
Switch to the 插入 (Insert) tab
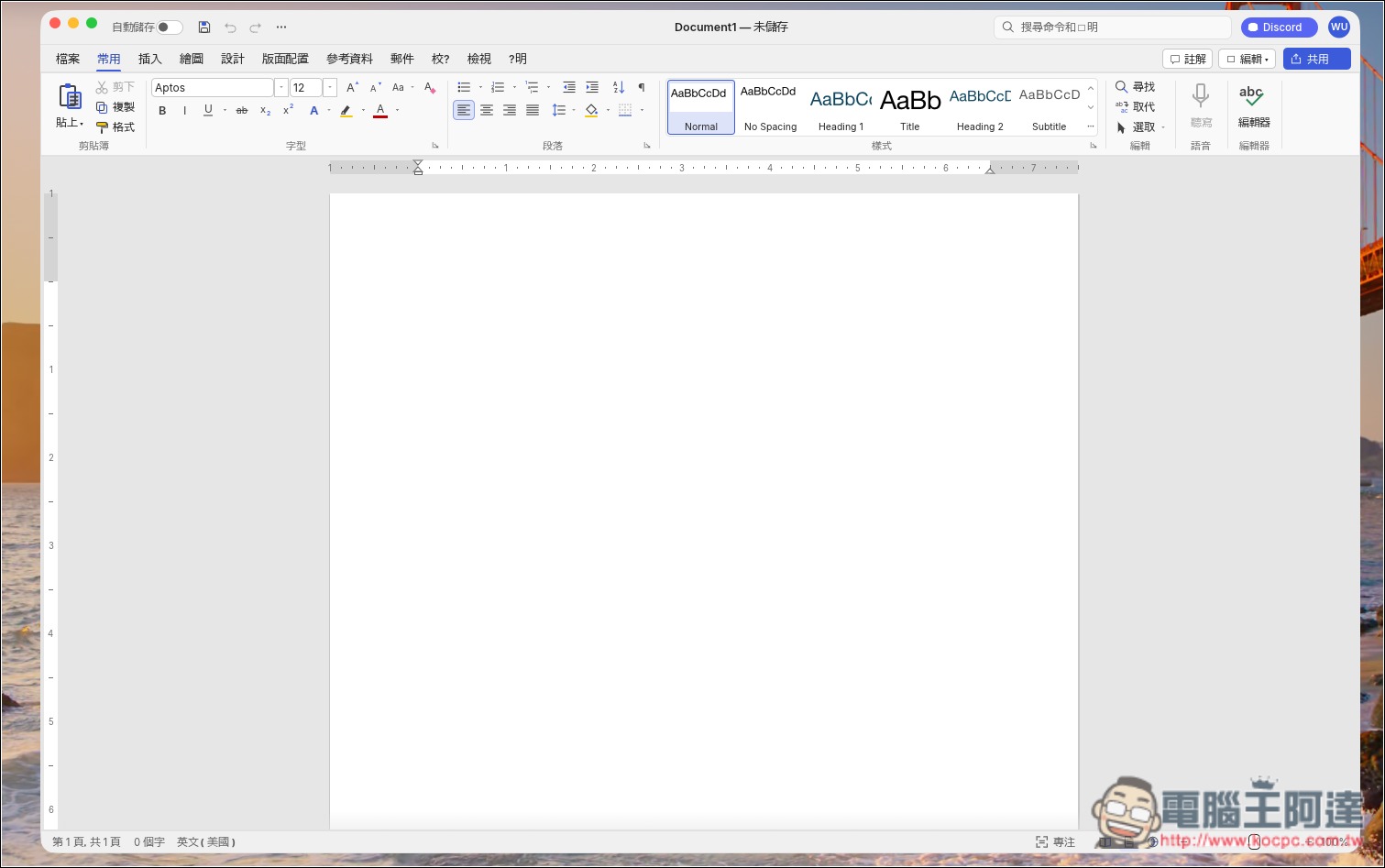click(x=149, y=59)
